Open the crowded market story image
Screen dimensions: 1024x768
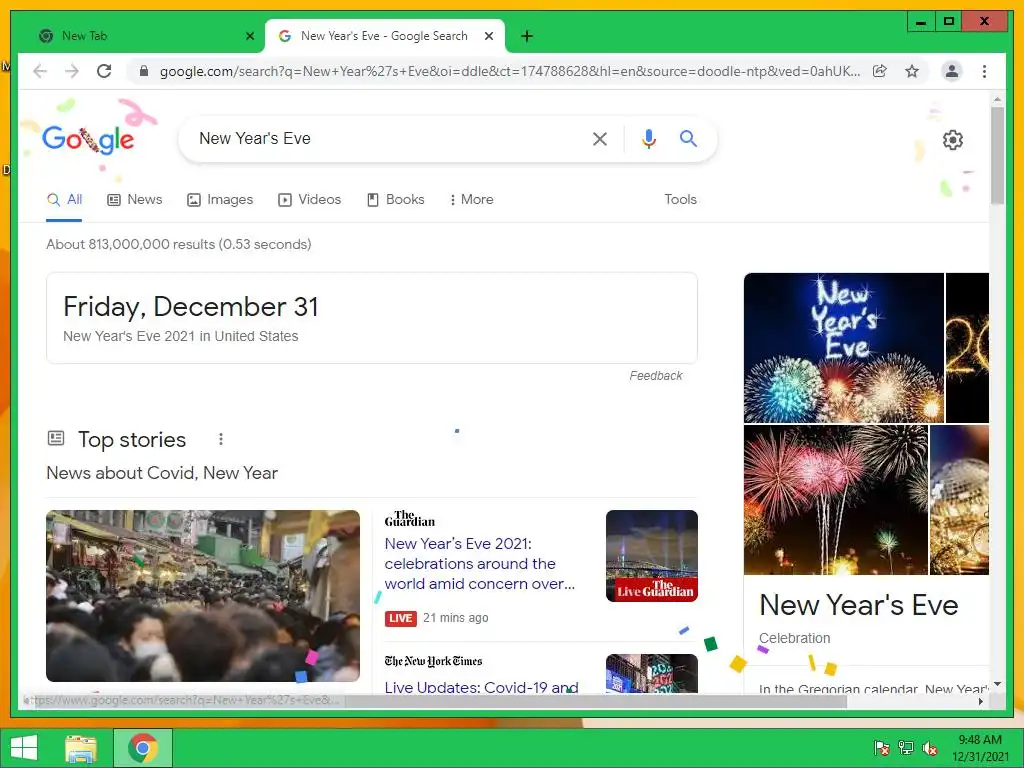point(202,596)
